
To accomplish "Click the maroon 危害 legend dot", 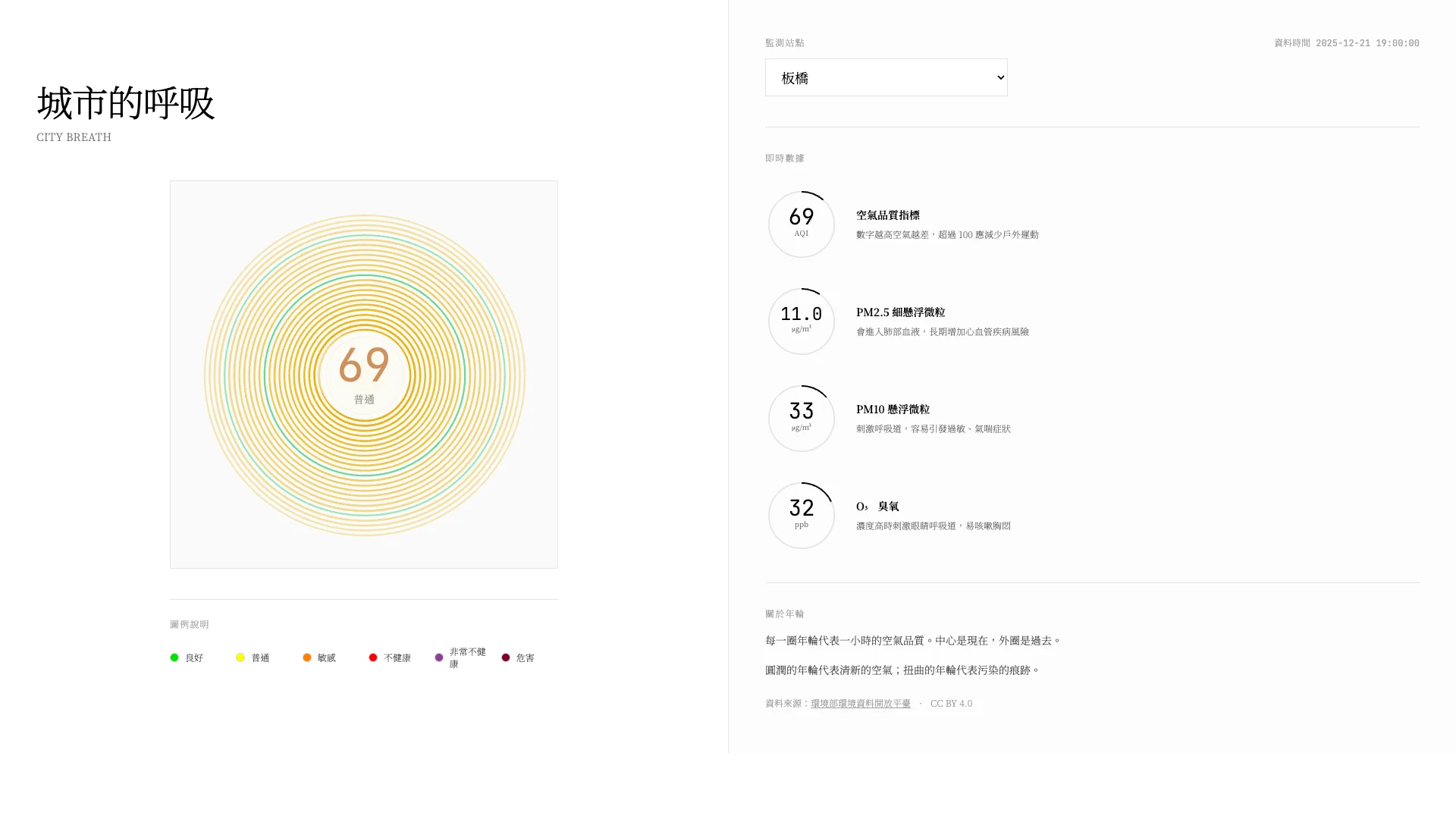I will coord(506,657).
